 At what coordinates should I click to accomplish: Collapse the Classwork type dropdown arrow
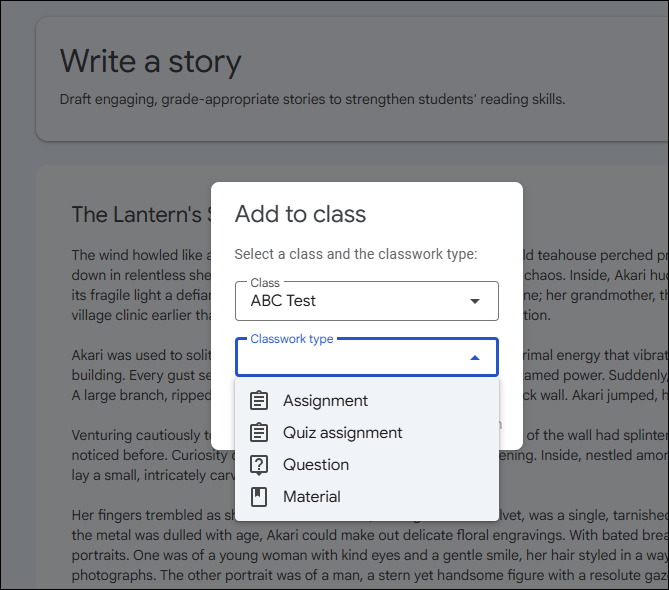pyautogui.click(x=475, y=357)
